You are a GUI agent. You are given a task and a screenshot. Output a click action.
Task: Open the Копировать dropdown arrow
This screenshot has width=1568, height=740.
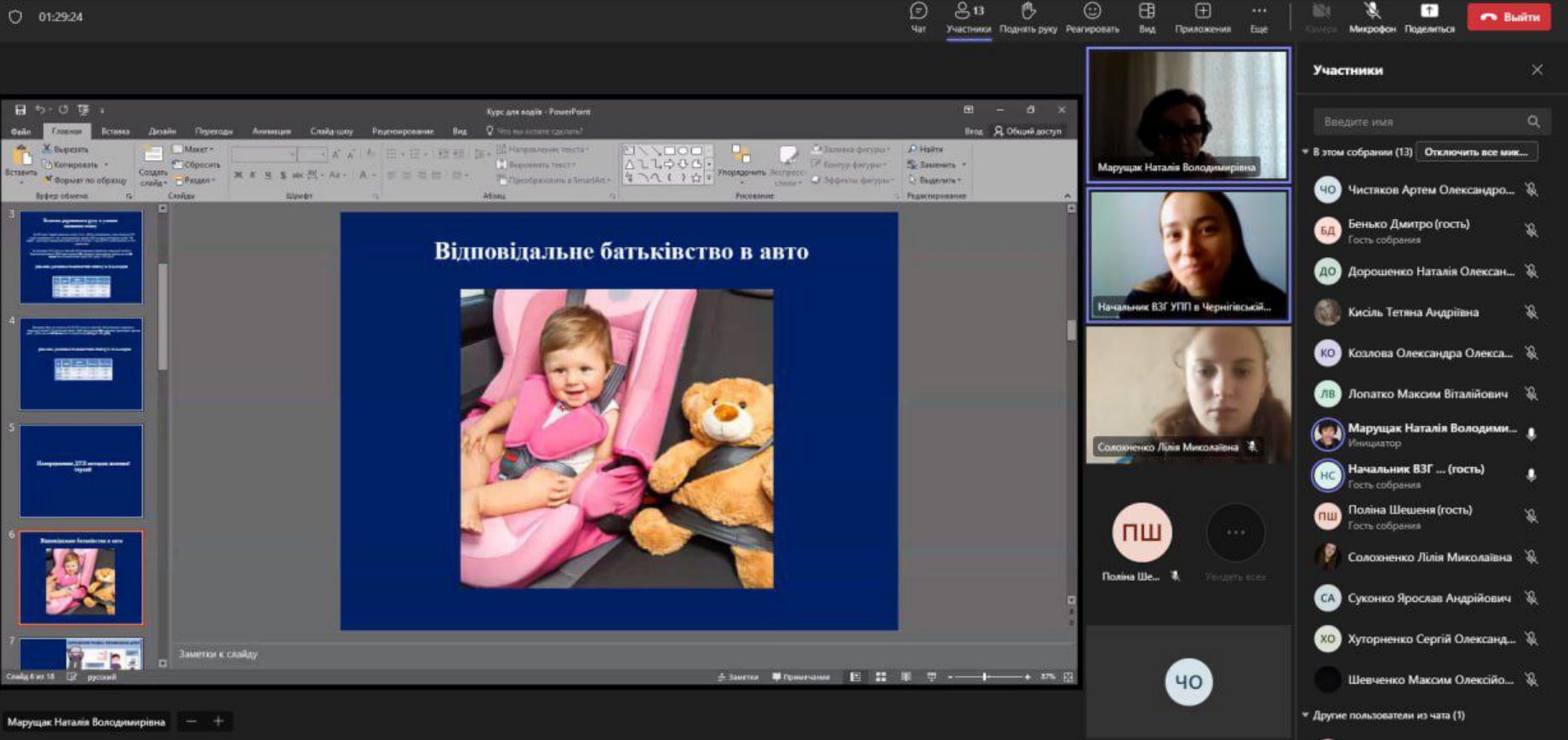106,164
